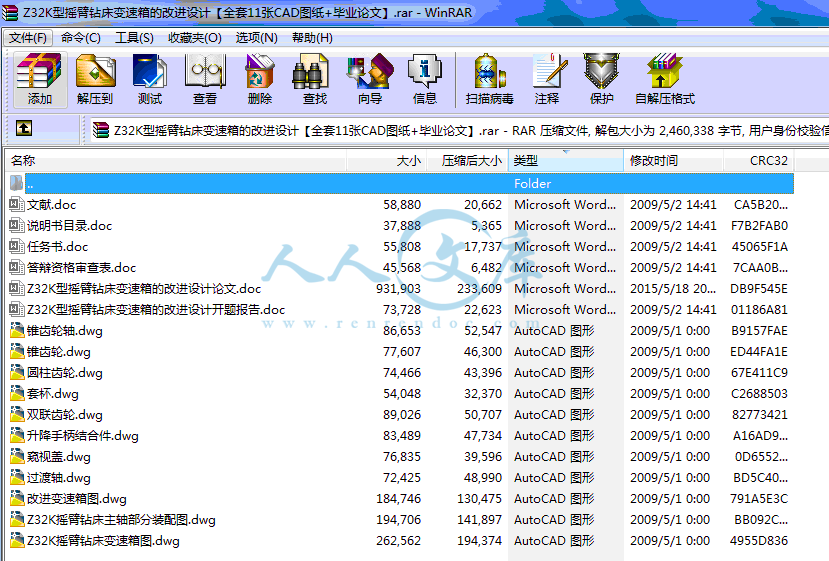This screenshot has height=561, width=829.
Task: Select Z32K型摇臂钻床变速箱的改进设计开题报告.doc
Action: 156,309
